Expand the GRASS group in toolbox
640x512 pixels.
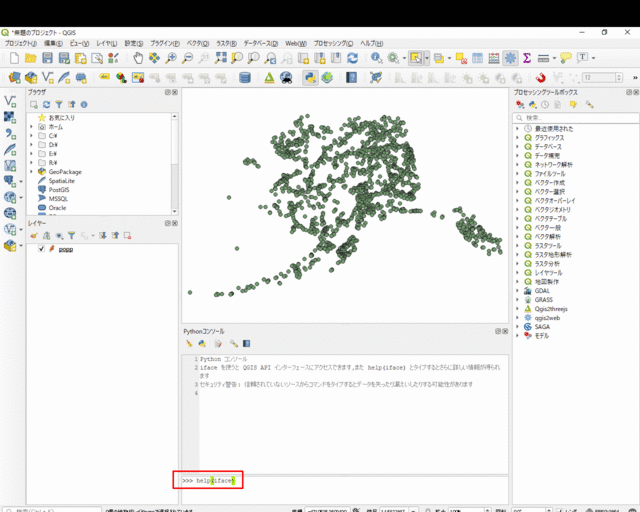pos(517,300)
